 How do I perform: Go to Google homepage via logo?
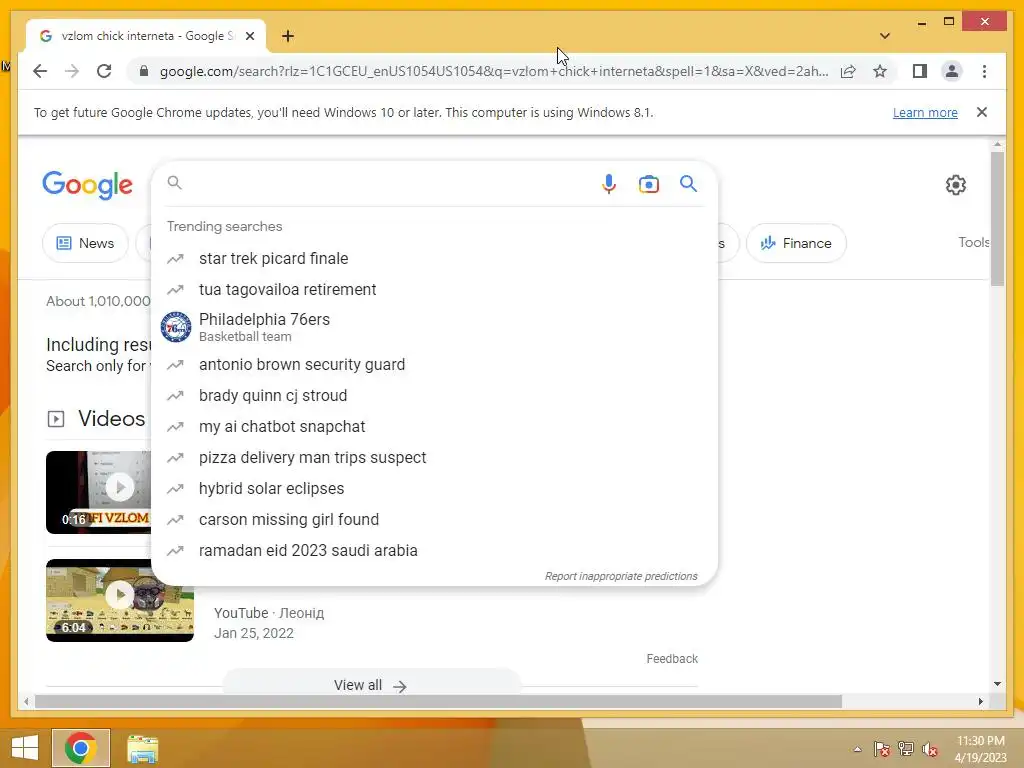click(88, 185)
